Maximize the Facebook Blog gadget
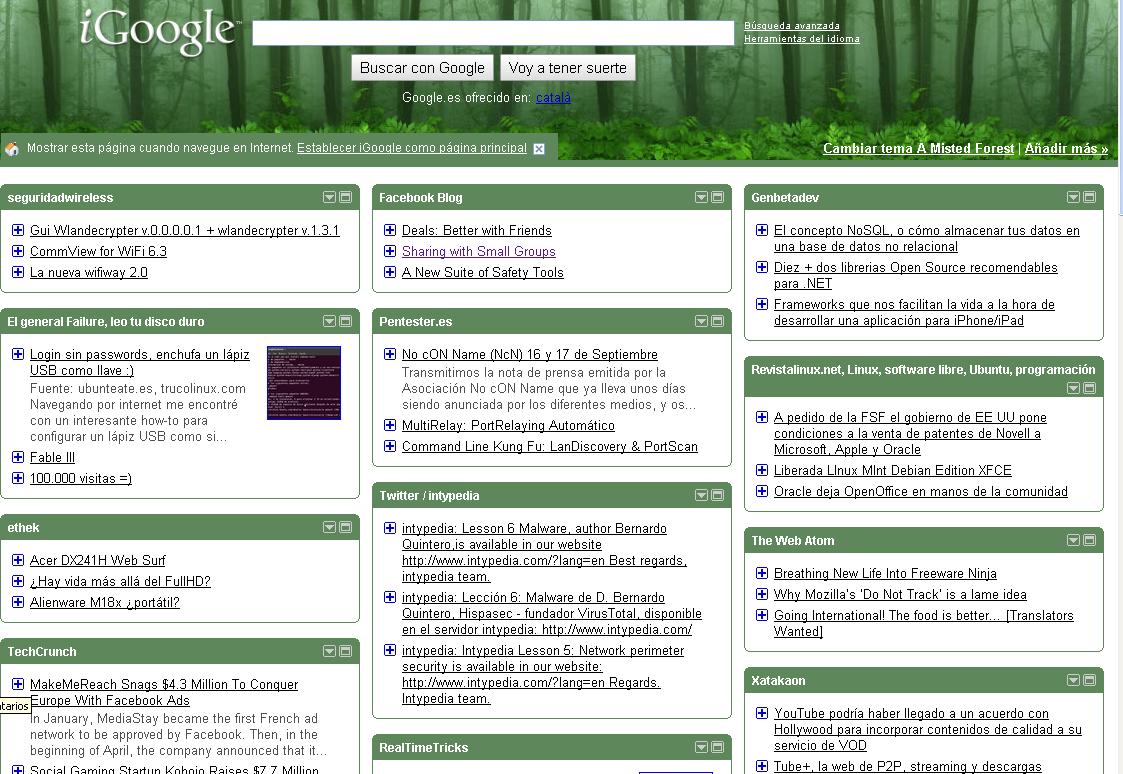This screenshot has height=774, width=1123. pos(718,197)
